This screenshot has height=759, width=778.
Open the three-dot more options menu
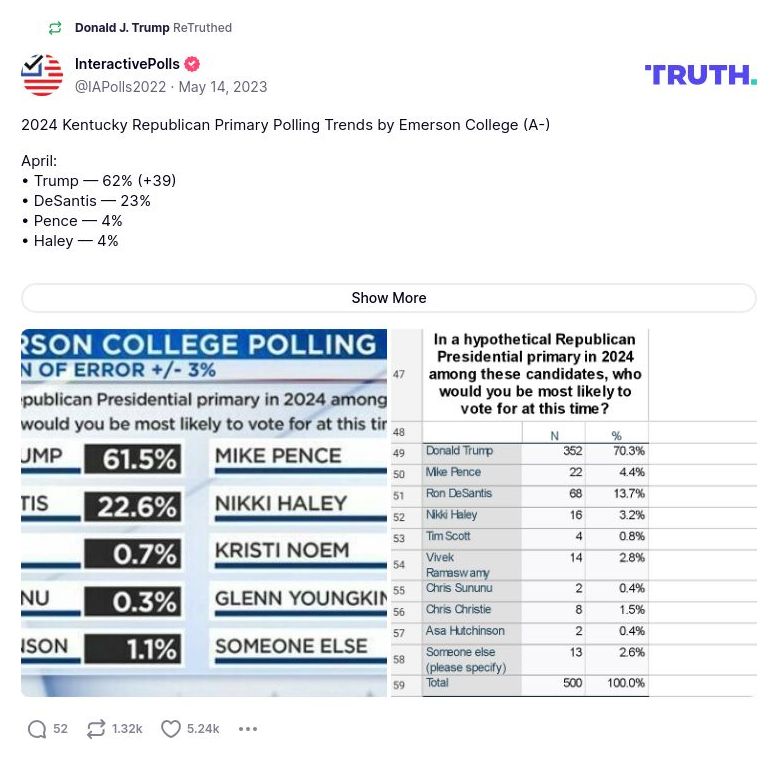pos(248,729)
